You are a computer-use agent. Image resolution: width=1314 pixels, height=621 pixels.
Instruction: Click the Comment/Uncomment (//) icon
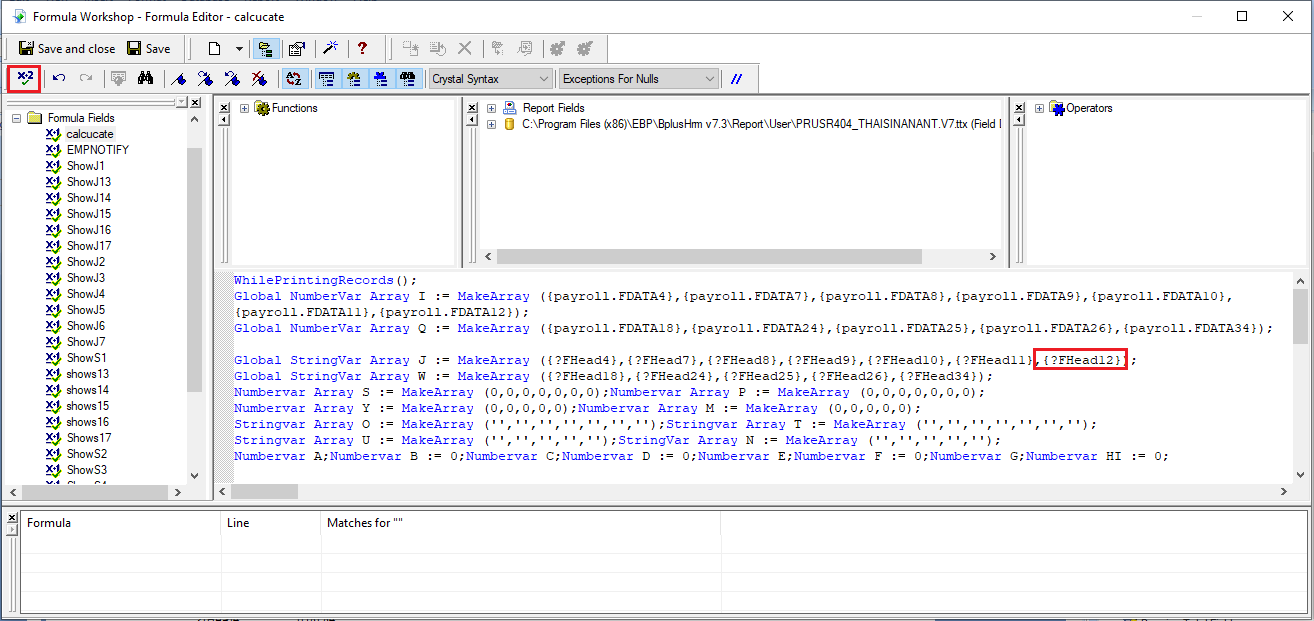point(737,78)
